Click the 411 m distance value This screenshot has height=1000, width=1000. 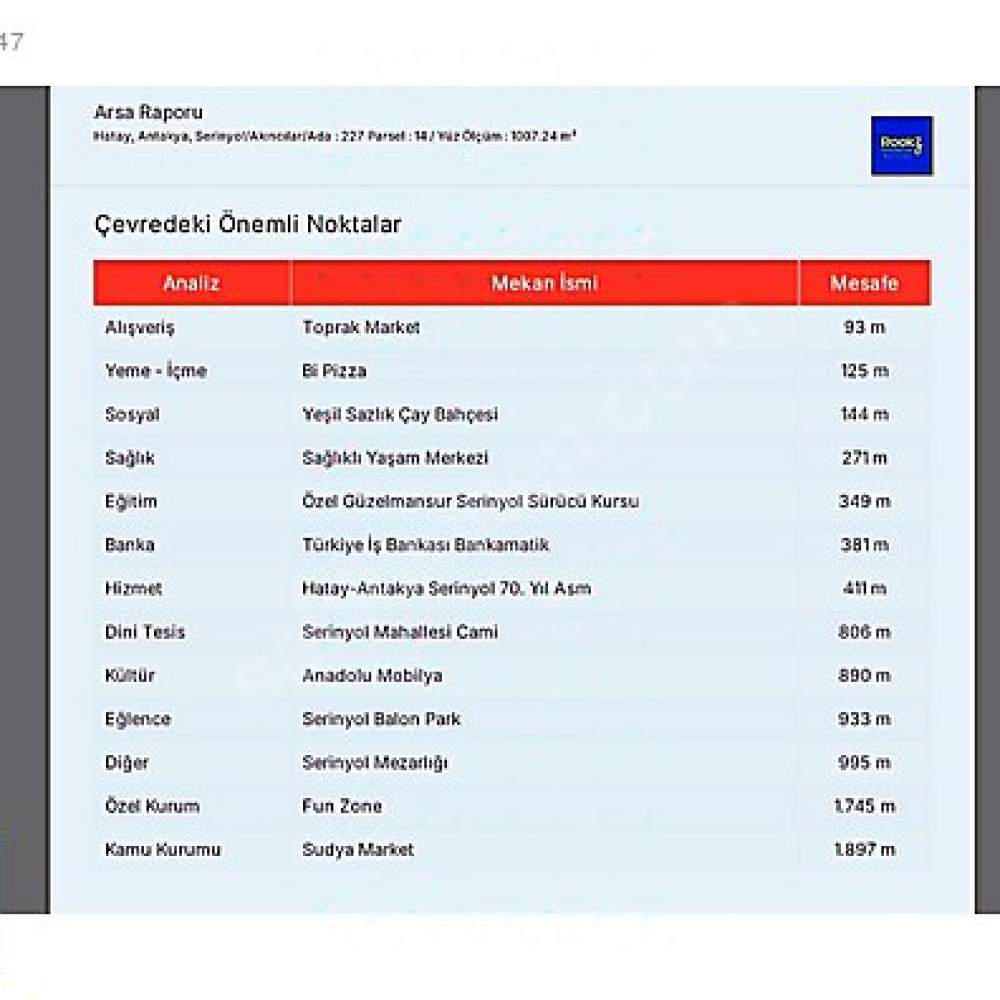pyautogui.click(x=865, y=588)
